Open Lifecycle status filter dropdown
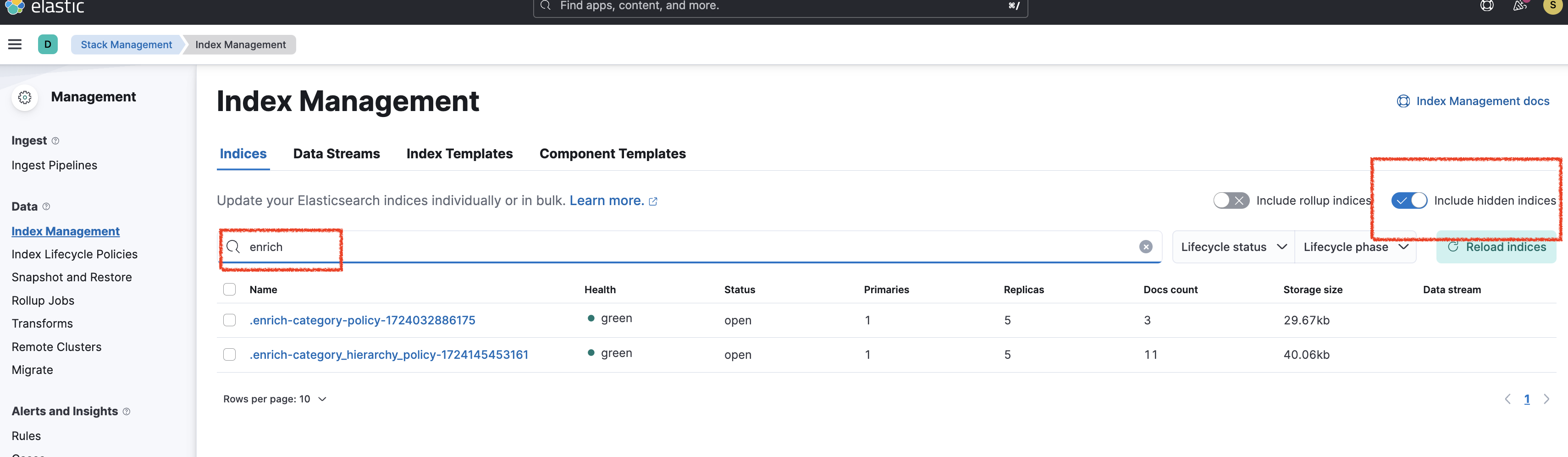Viewport: 1568px width, 457px height. [x=1233, y=247]
